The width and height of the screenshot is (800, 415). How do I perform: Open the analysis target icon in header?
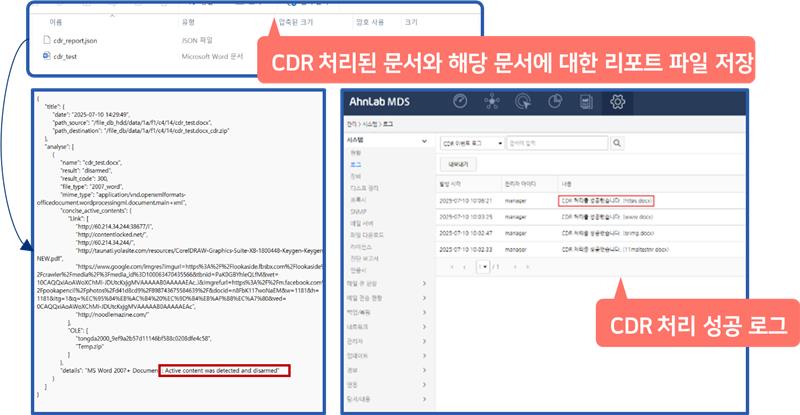pyautogui.click(x=524, y=101)
